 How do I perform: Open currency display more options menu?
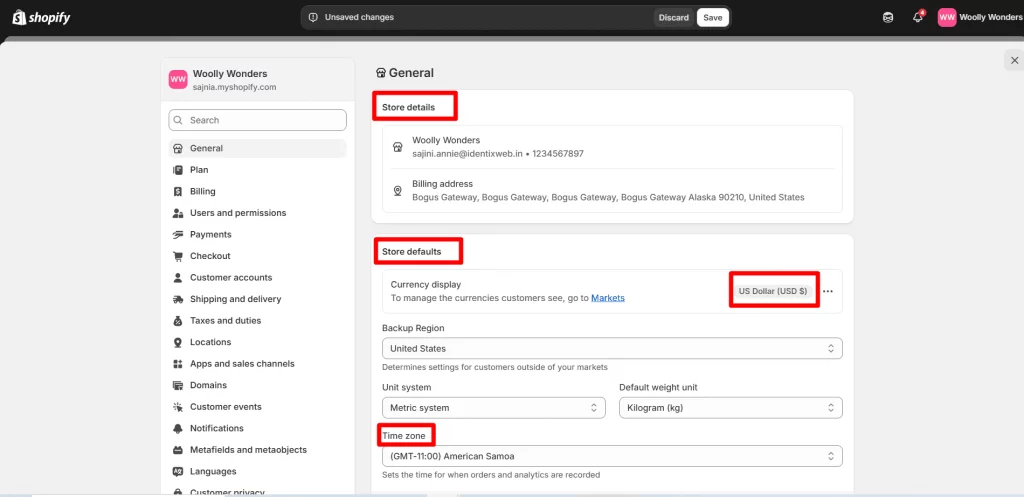coord(828,291)
